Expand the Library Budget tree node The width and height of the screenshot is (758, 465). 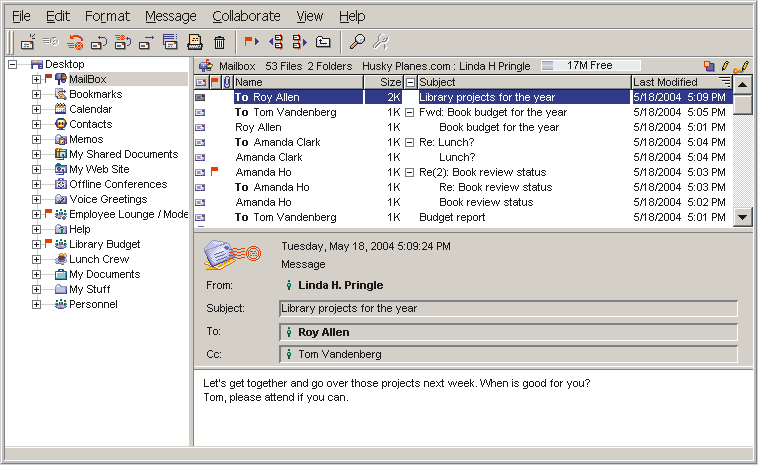pos(36,244)
